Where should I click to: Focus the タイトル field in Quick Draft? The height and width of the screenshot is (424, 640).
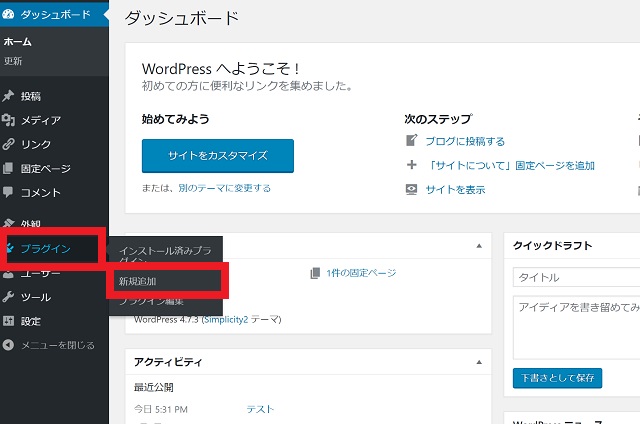click(576, 277)
